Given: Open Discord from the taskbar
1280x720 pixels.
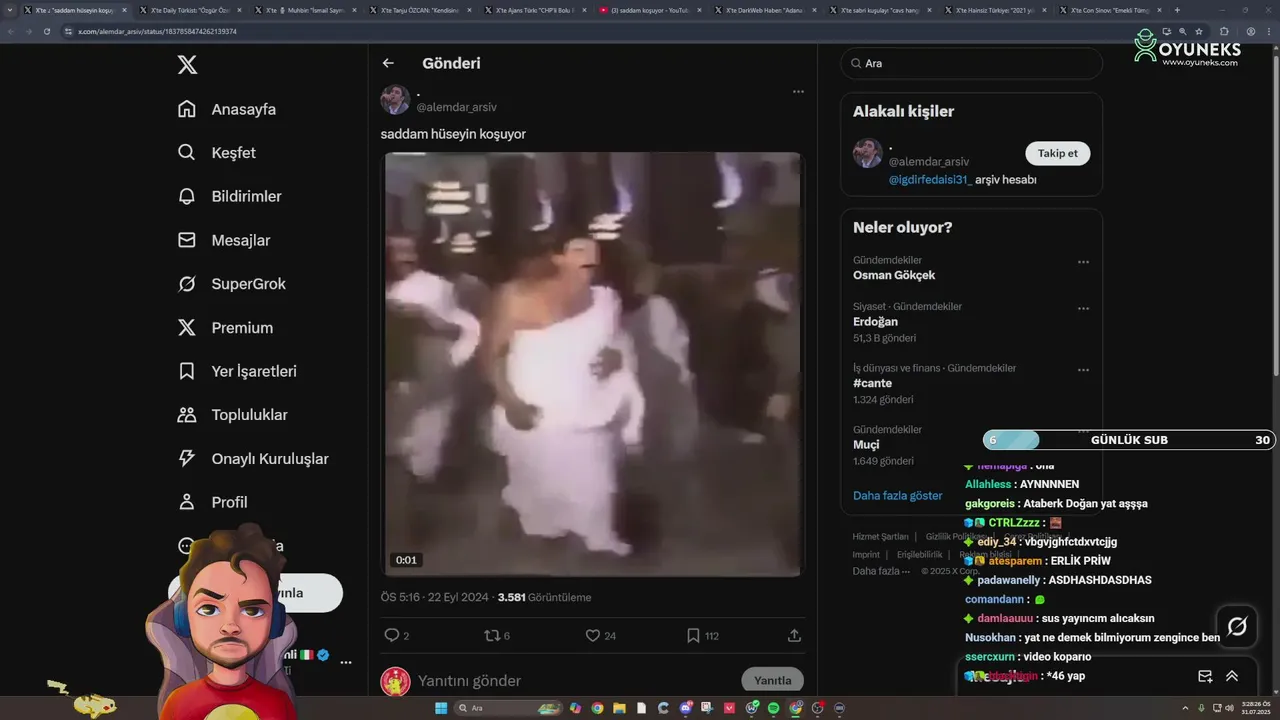Looking at the screenshot, I should point(685,708).
